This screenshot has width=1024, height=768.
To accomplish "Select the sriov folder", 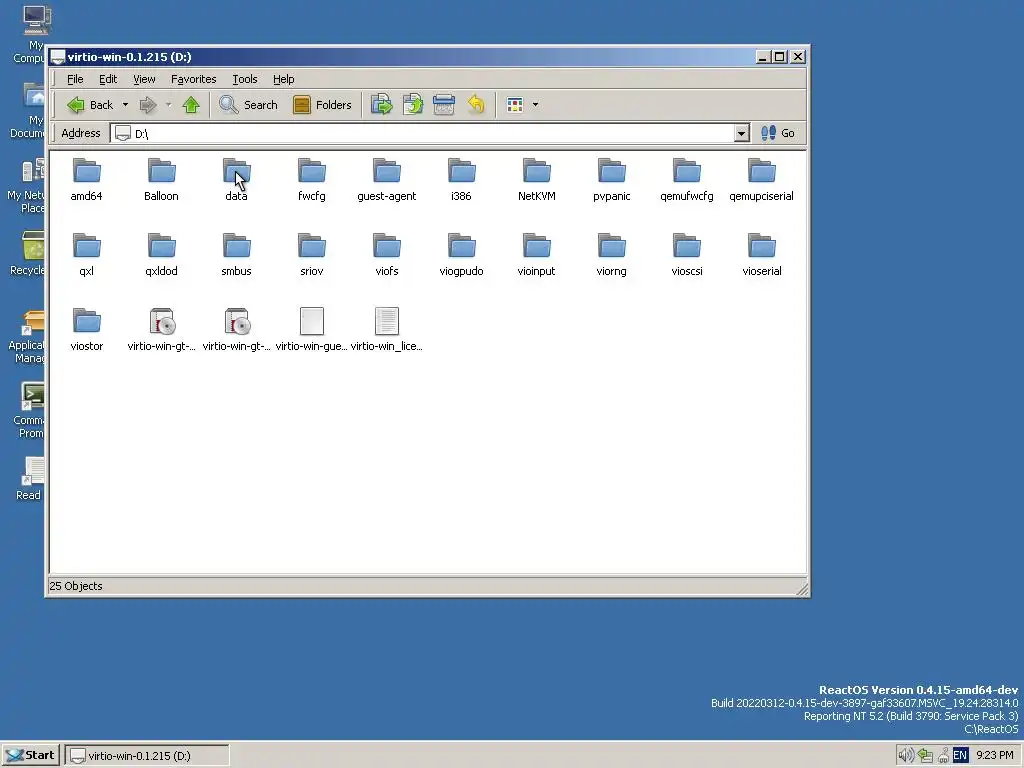I will click(312, 255).
